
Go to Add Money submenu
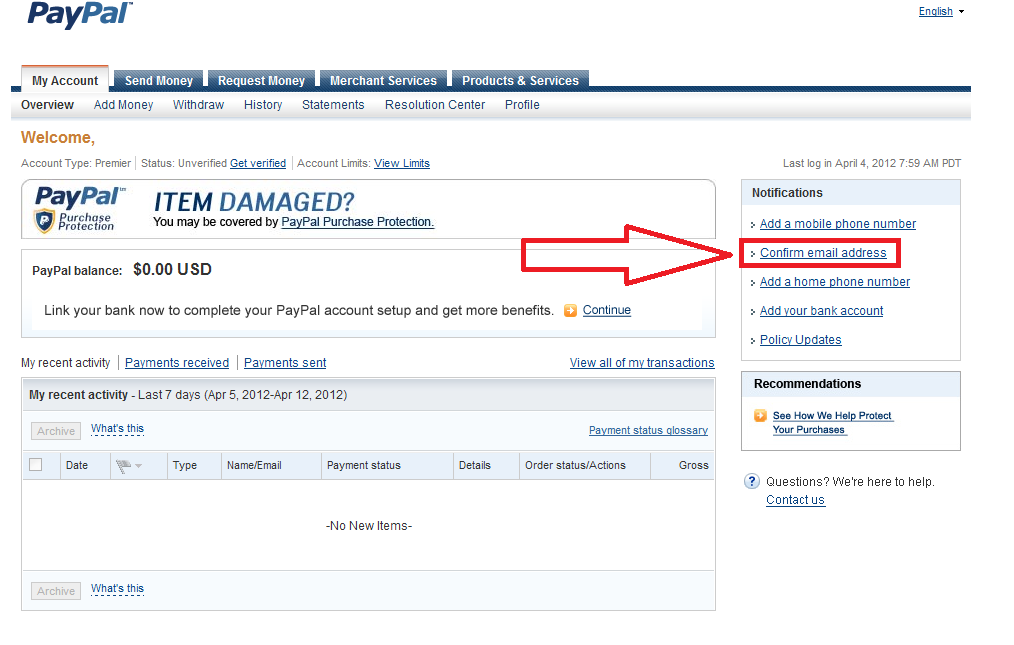point(124,105)
